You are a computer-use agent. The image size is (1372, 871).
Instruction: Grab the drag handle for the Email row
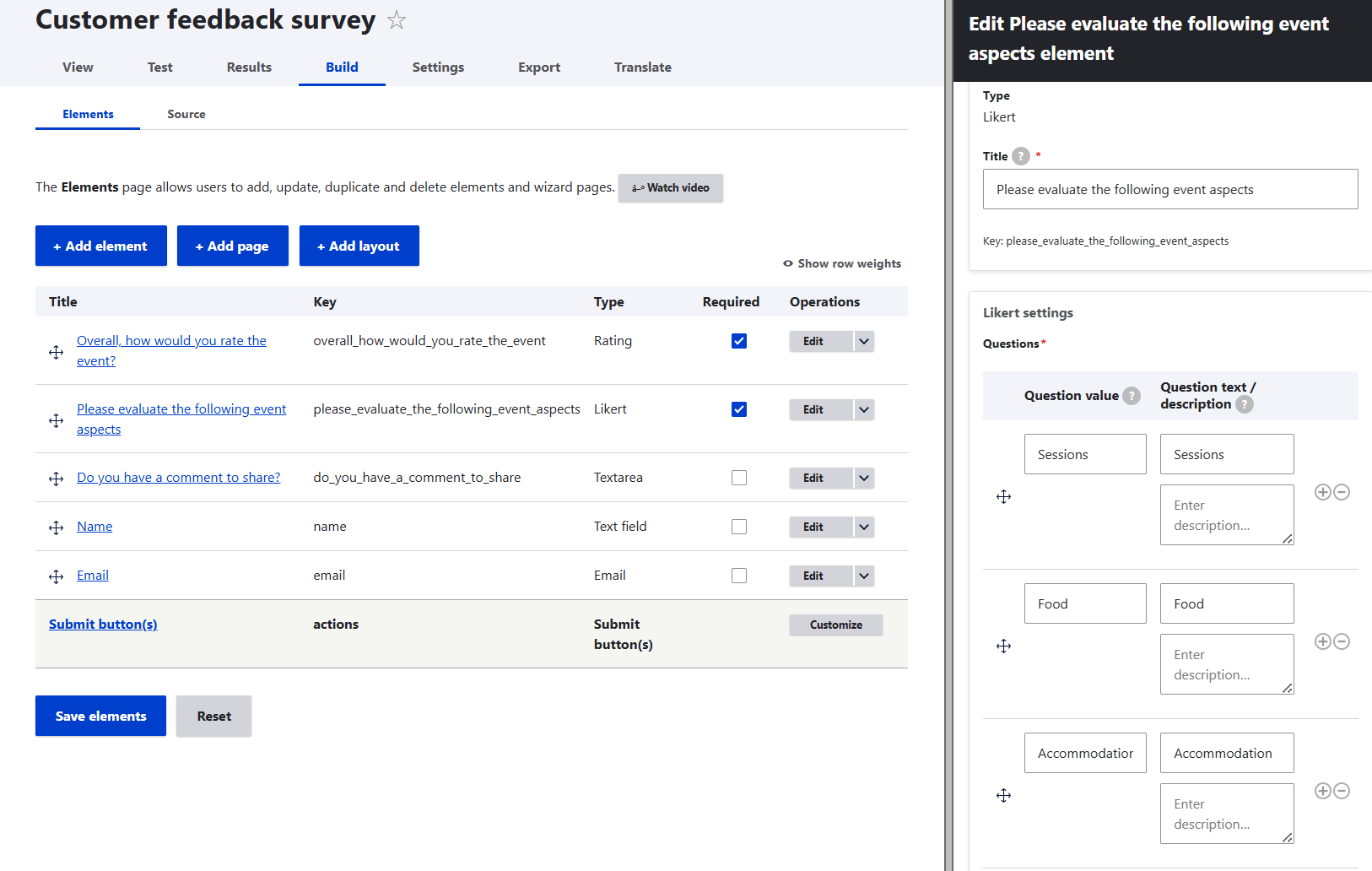pos(56,576)
